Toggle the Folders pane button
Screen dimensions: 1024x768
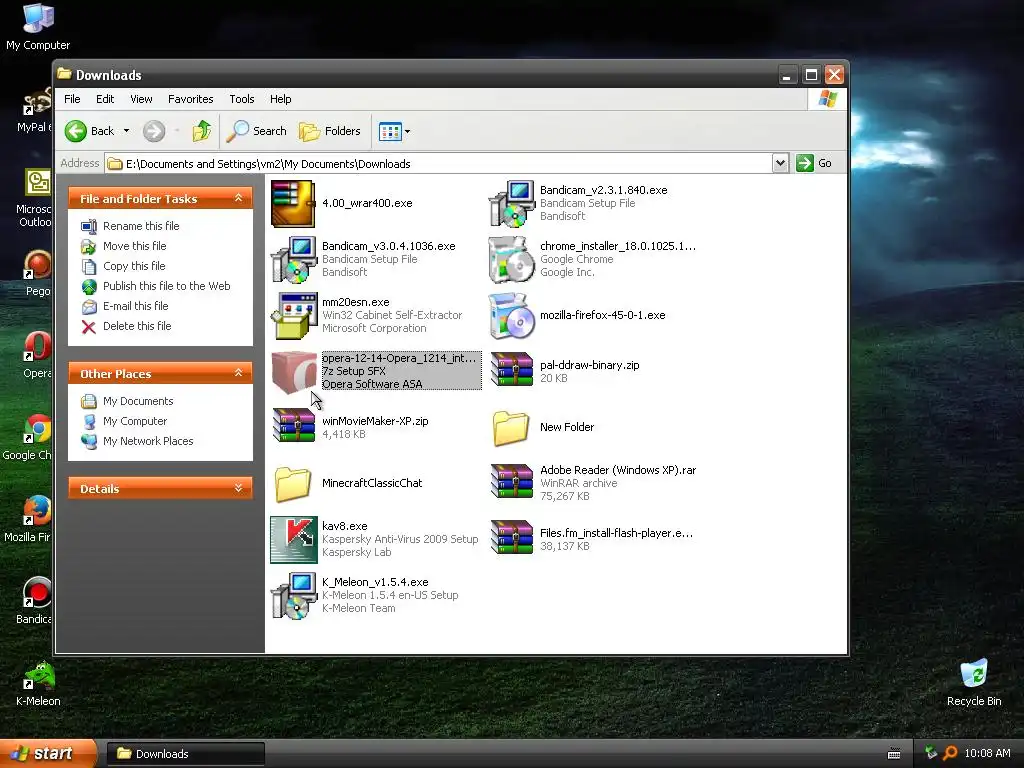coord(330,131)
